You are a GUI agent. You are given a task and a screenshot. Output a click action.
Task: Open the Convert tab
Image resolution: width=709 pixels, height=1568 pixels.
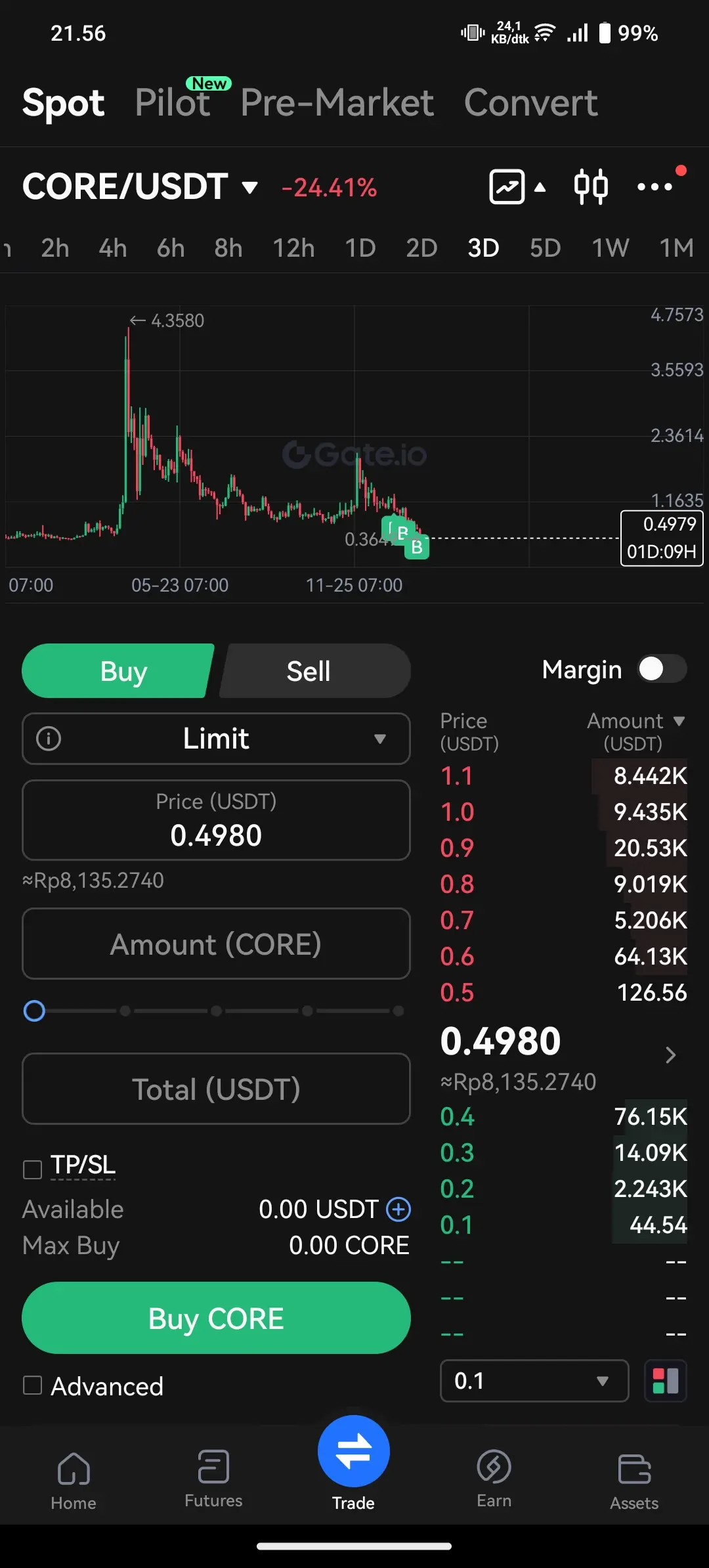[530, 103]
